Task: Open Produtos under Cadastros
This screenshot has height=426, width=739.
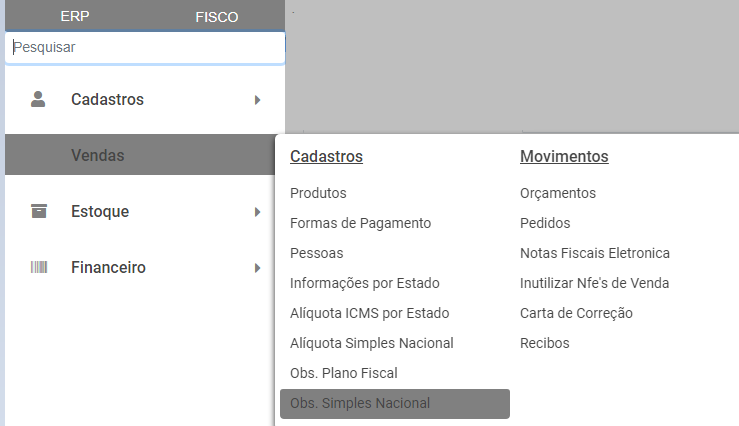Action: 318,193
